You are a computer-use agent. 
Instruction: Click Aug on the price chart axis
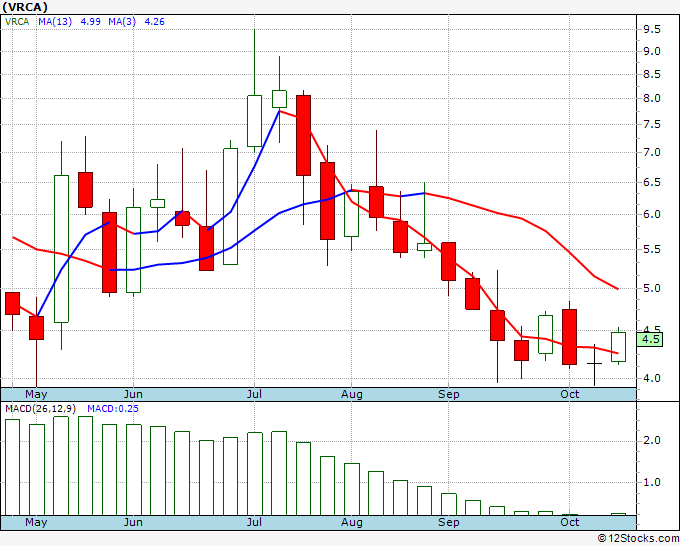(352, 394)
